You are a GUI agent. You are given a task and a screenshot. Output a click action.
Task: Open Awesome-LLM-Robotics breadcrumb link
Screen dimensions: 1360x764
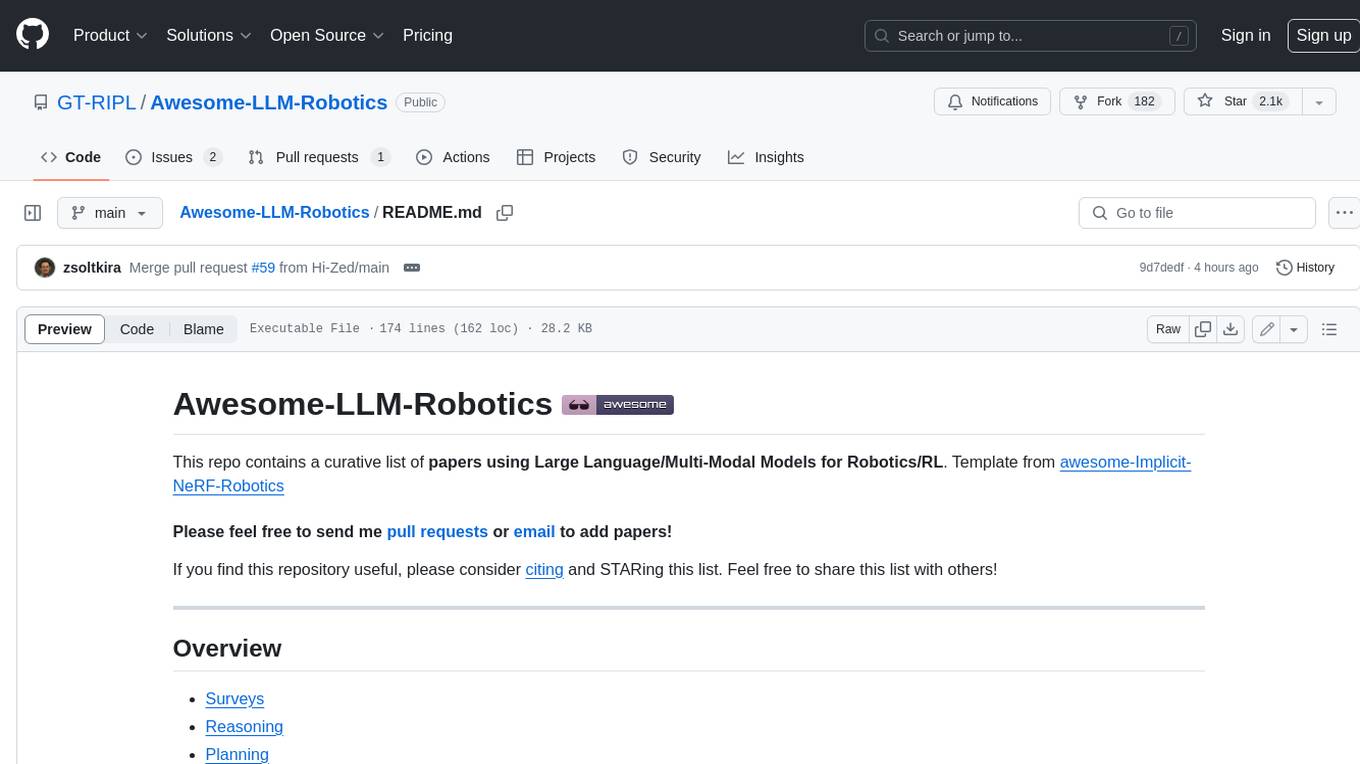point(274,212)
